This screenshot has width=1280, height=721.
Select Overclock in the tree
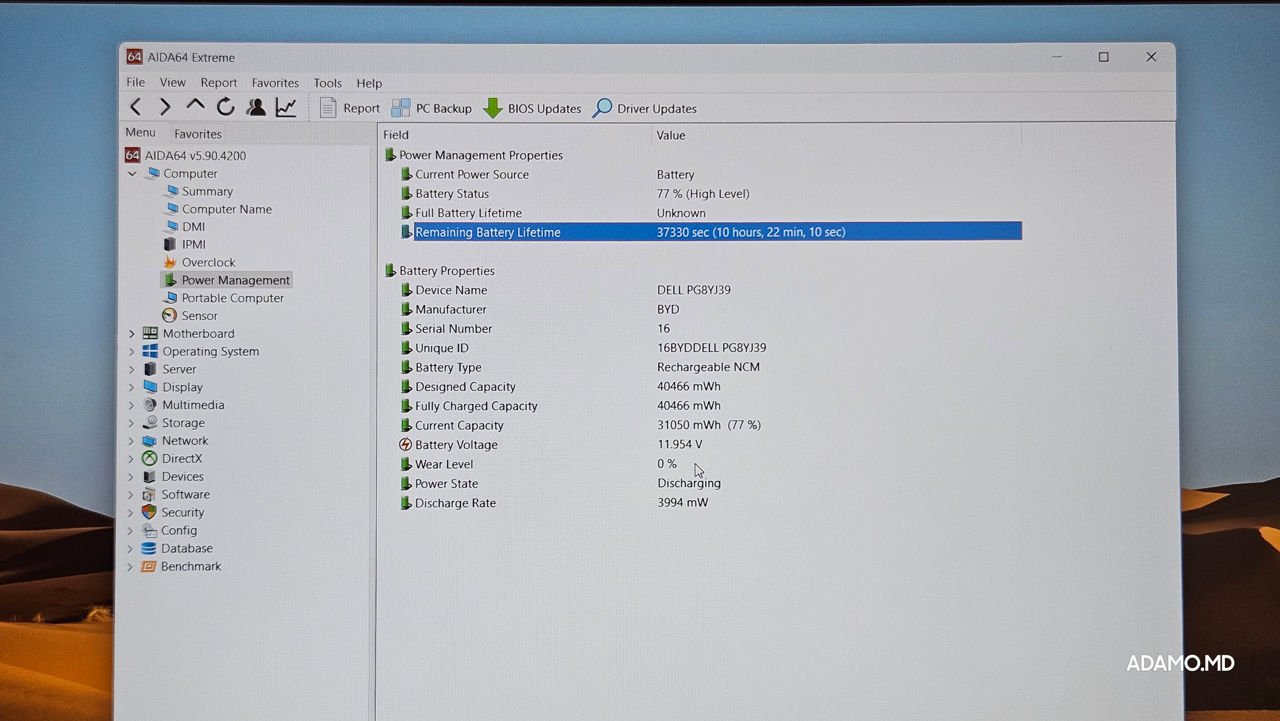199,262
